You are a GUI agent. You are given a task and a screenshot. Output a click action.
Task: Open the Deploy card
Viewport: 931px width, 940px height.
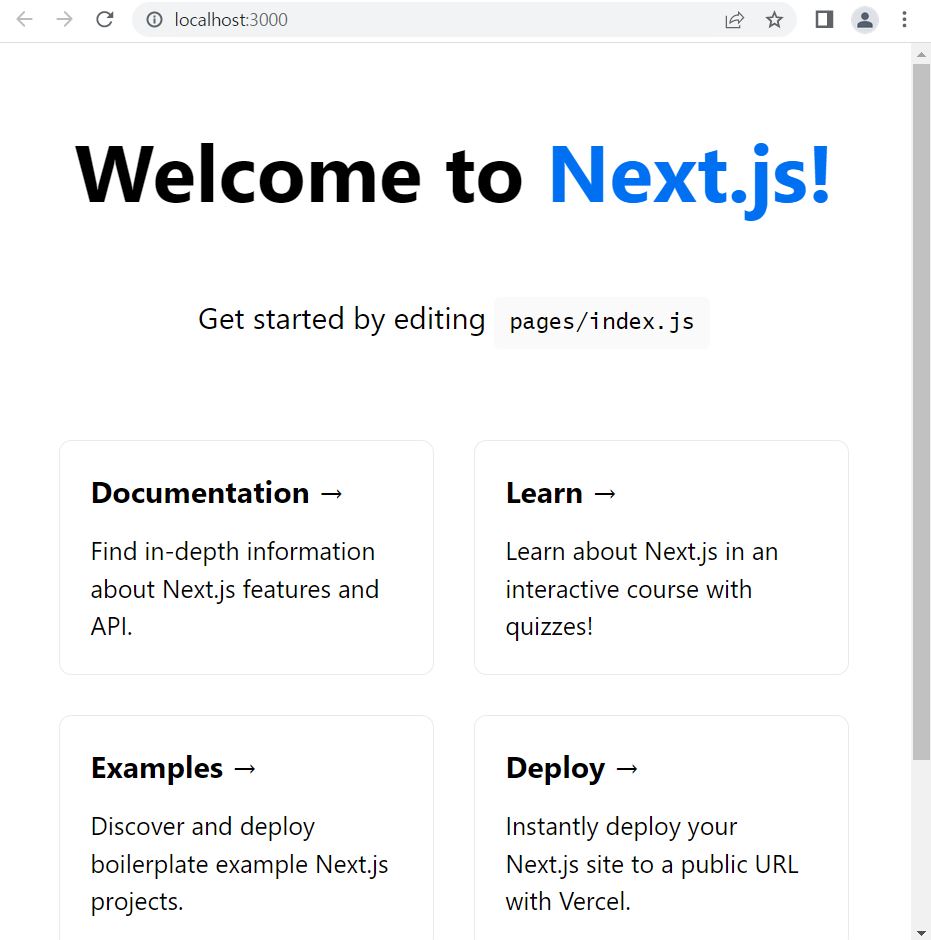(x=661, y=828)
